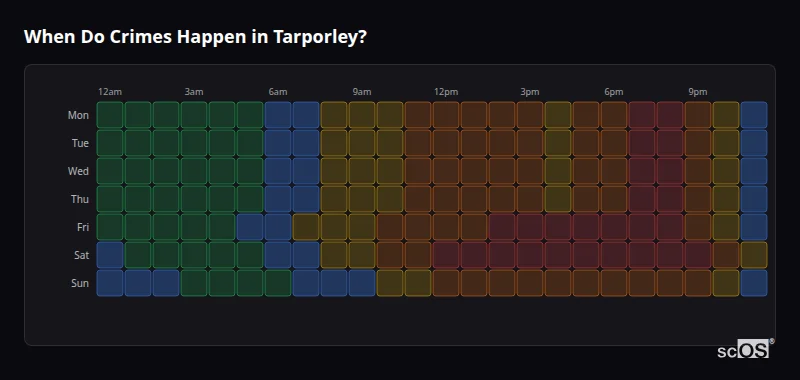Click the "3pm" column label
This screenshot has height=380, width=800.
click(x=530, y=92)
